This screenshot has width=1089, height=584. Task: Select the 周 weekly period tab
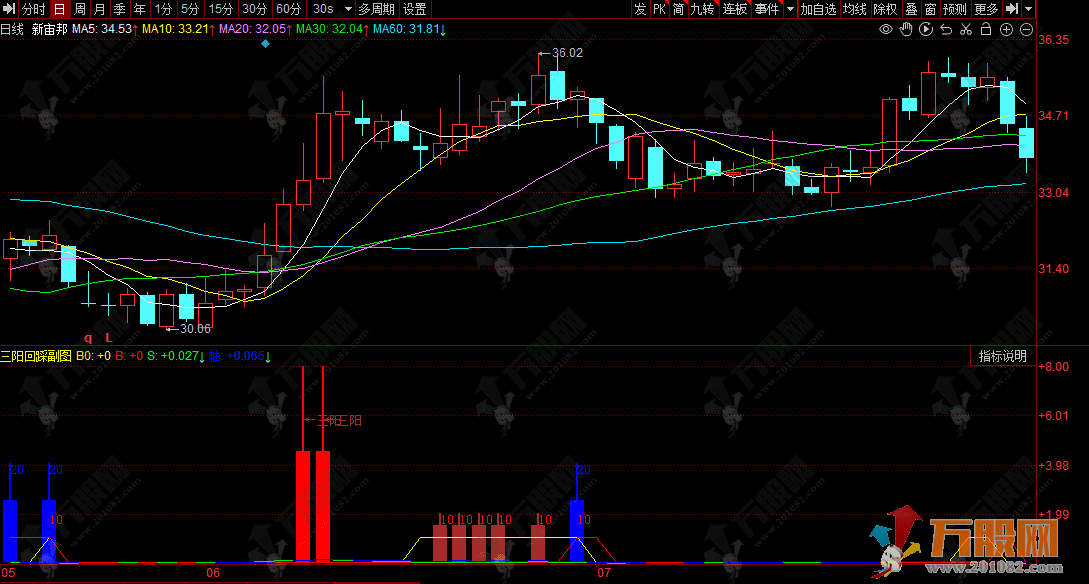point(80,9)
